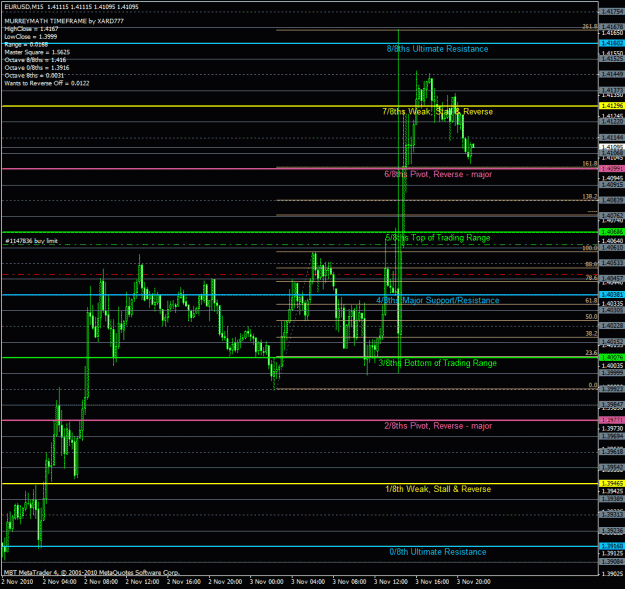Select the 3 Nov 12:00 time label
The width and height of the screenshot is (625, 589).
[x=391, y=582]
